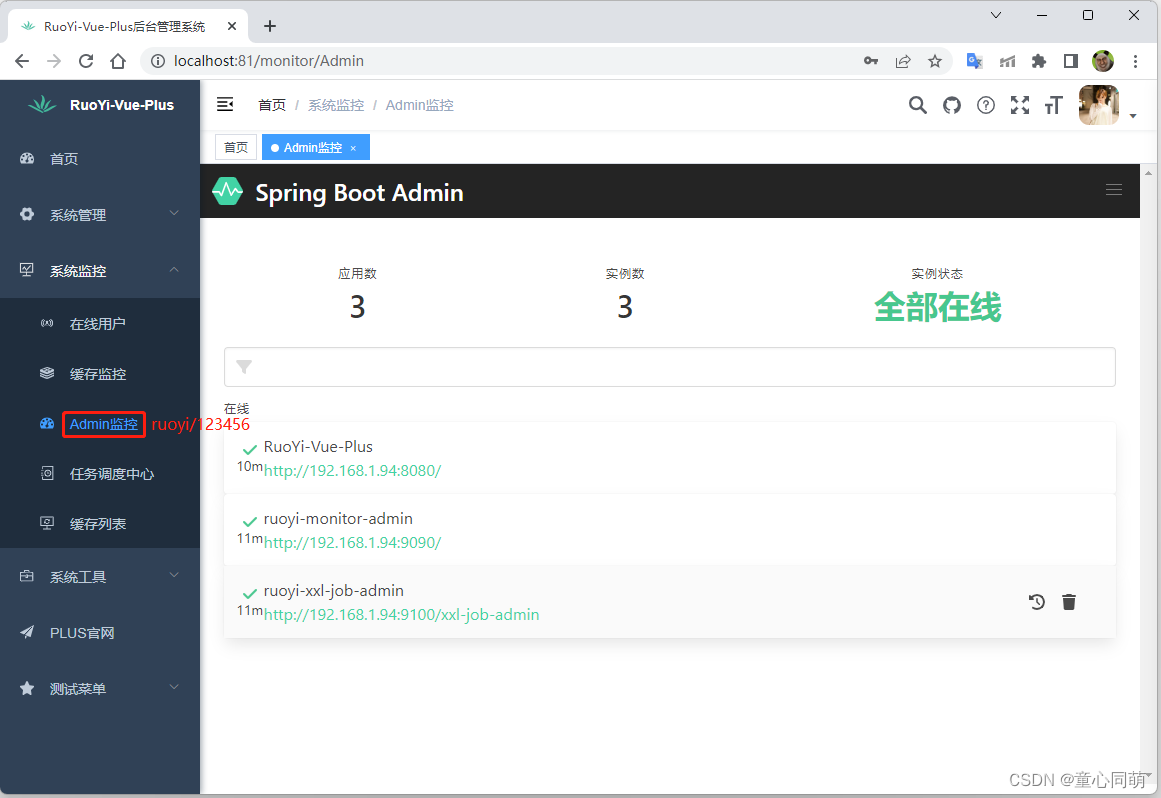
Task: Open the Chrome profile avatar
Action: [1103, 61]
